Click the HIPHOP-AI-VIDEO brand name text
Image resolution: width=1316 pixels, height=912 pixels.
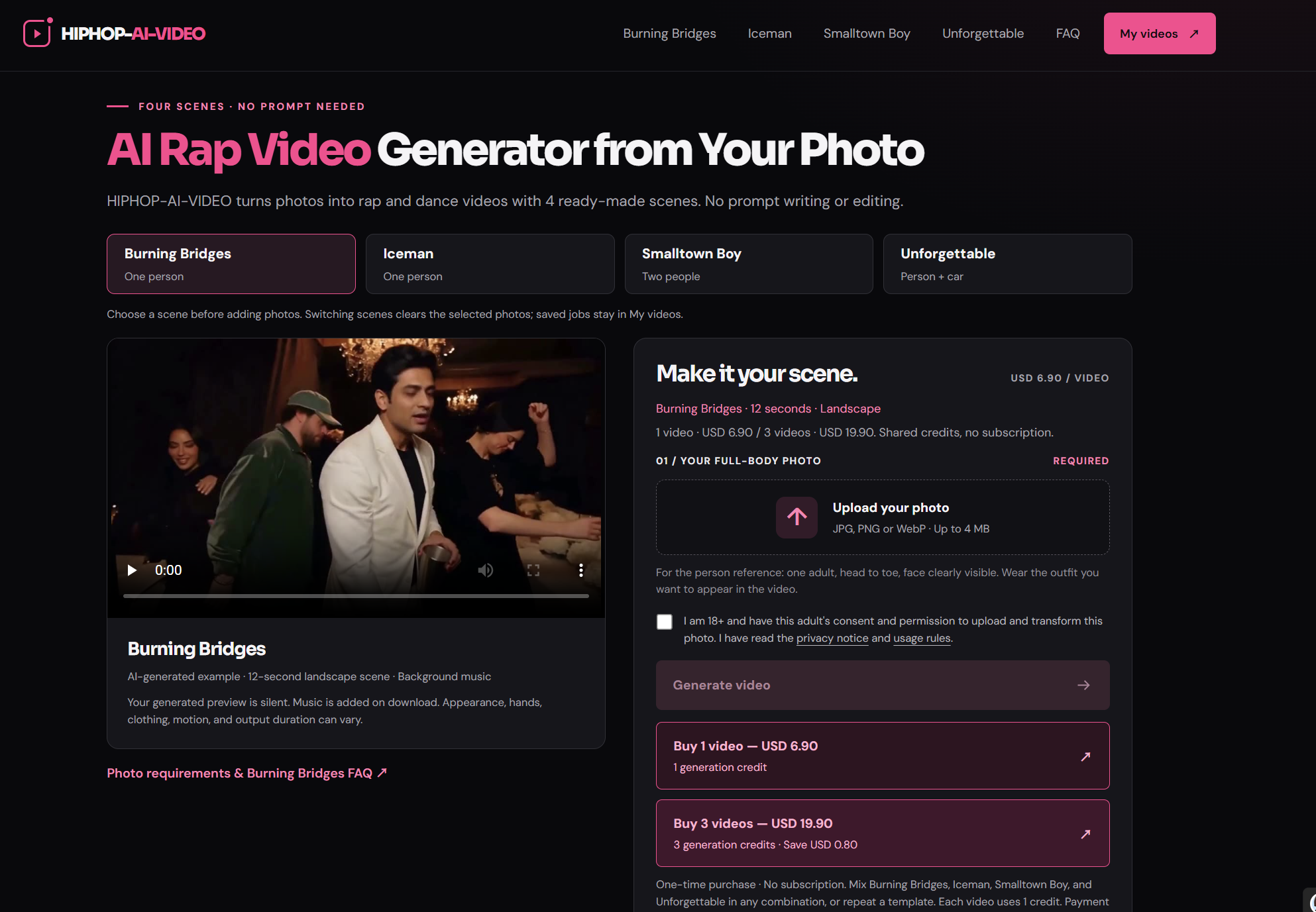133,33
